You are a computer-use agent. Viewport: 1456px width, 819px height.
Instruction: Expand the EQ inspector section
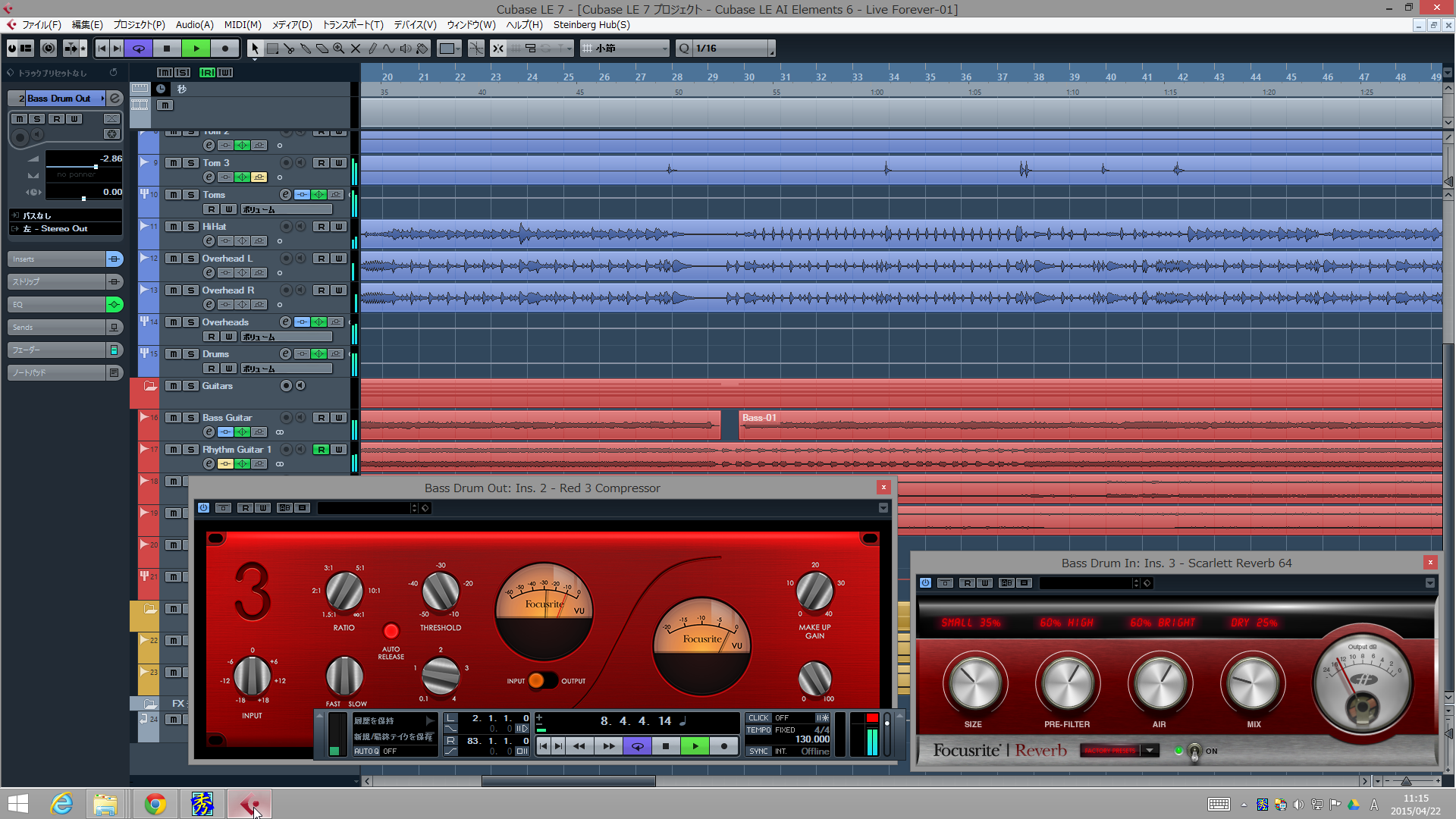pyautogui.click(x=57, y=305)
